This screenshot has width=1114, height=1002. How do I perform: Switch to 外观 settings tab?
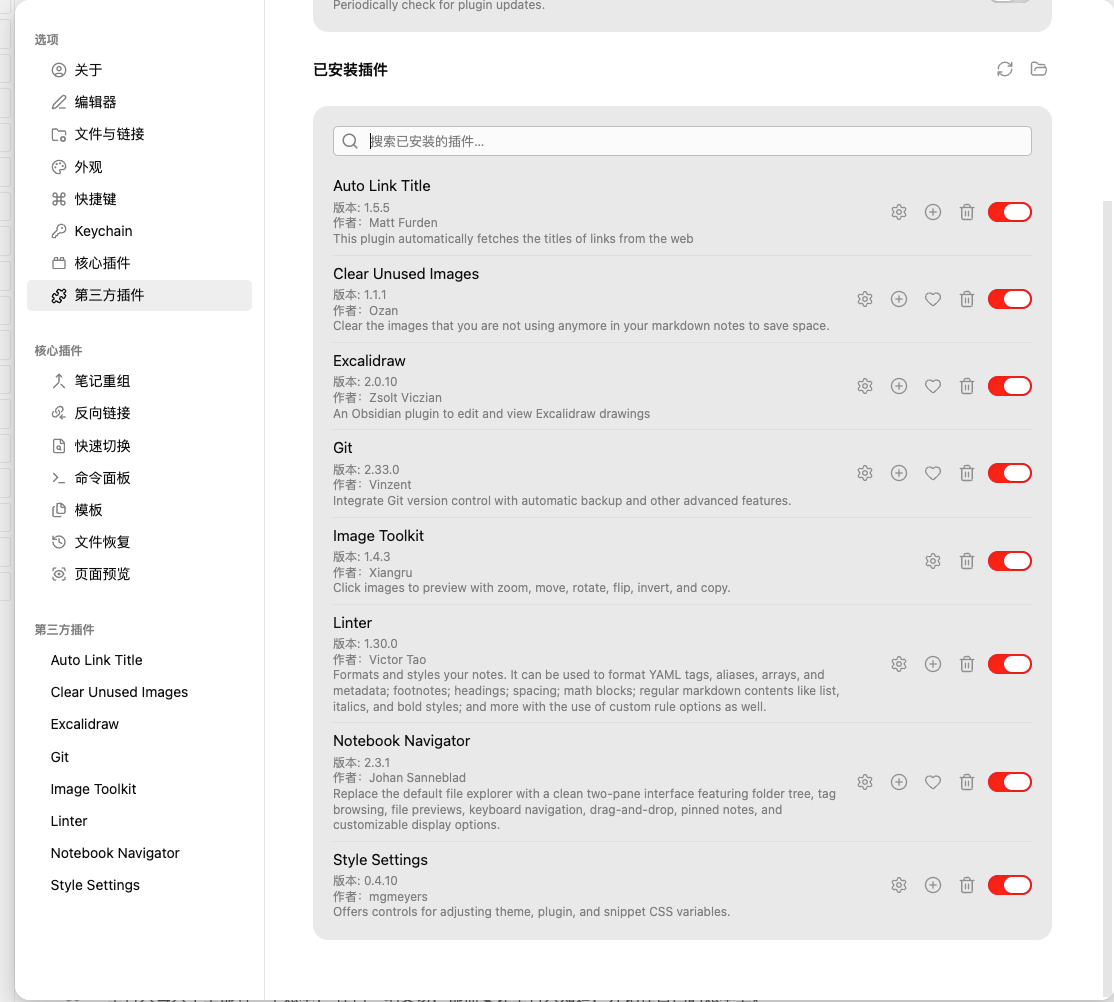[88, 167]
